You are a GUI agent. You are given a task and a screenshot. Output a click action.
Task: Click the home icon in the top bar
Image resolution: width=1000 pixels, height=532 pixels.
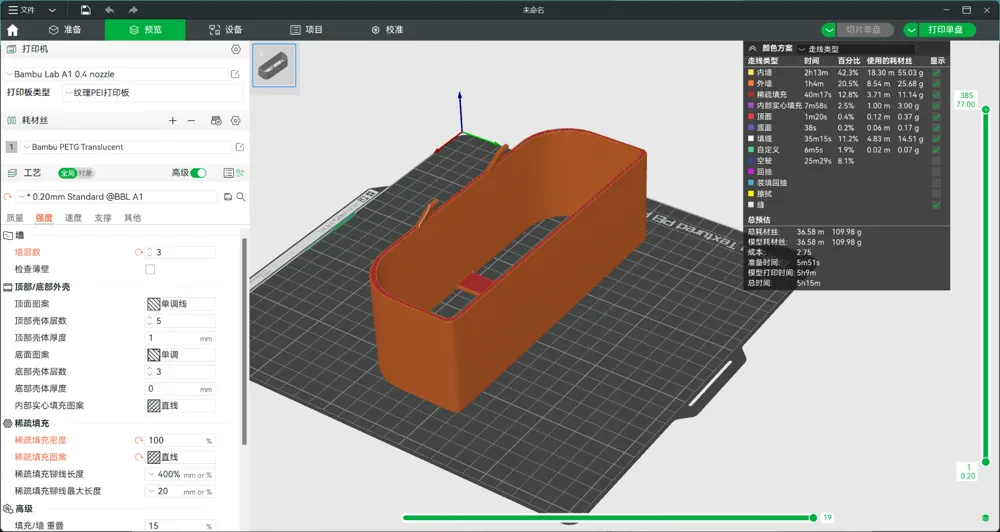click(13, 30)
